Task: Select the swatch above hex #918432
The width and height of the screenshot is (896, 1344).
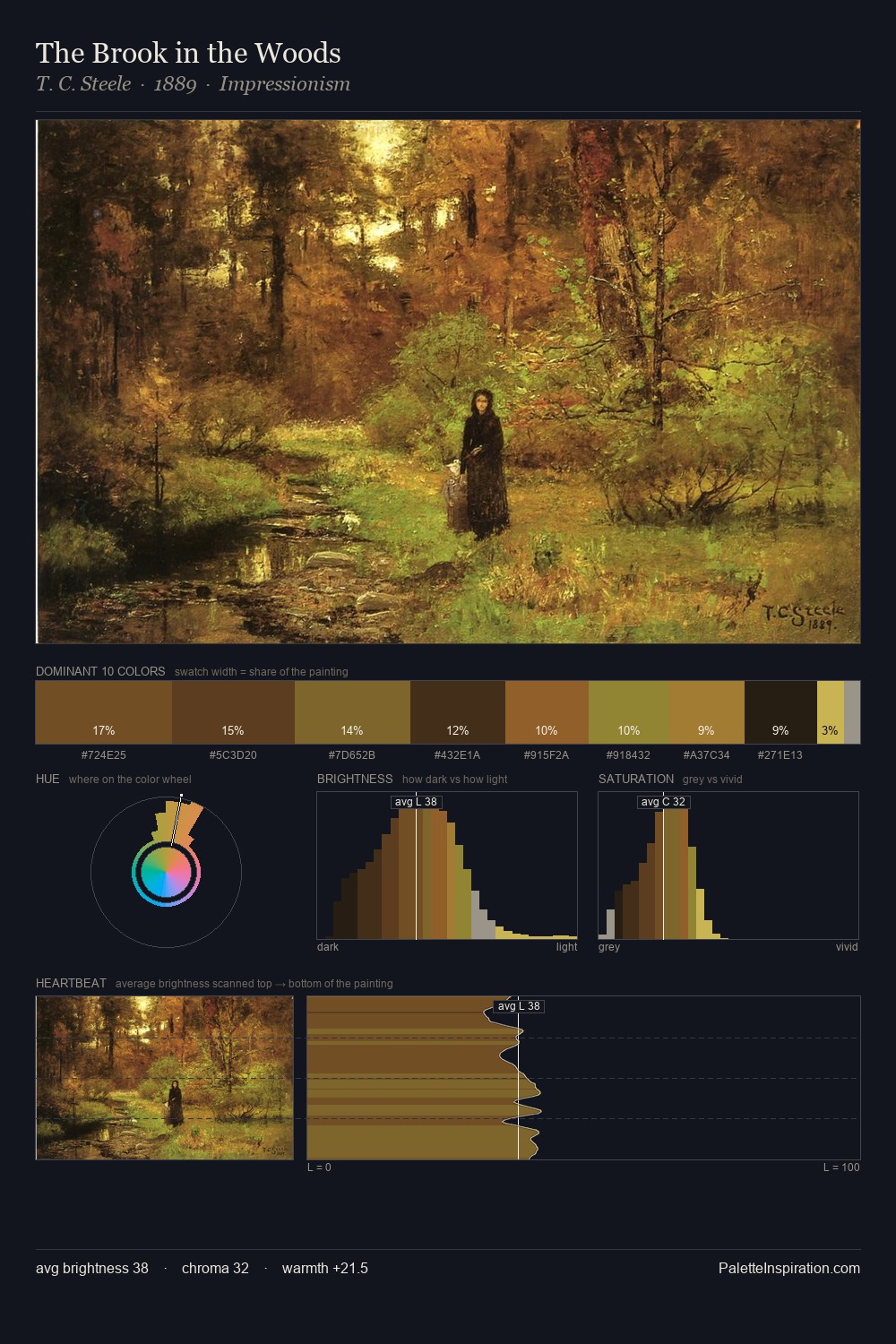Action: coord(629,712)
